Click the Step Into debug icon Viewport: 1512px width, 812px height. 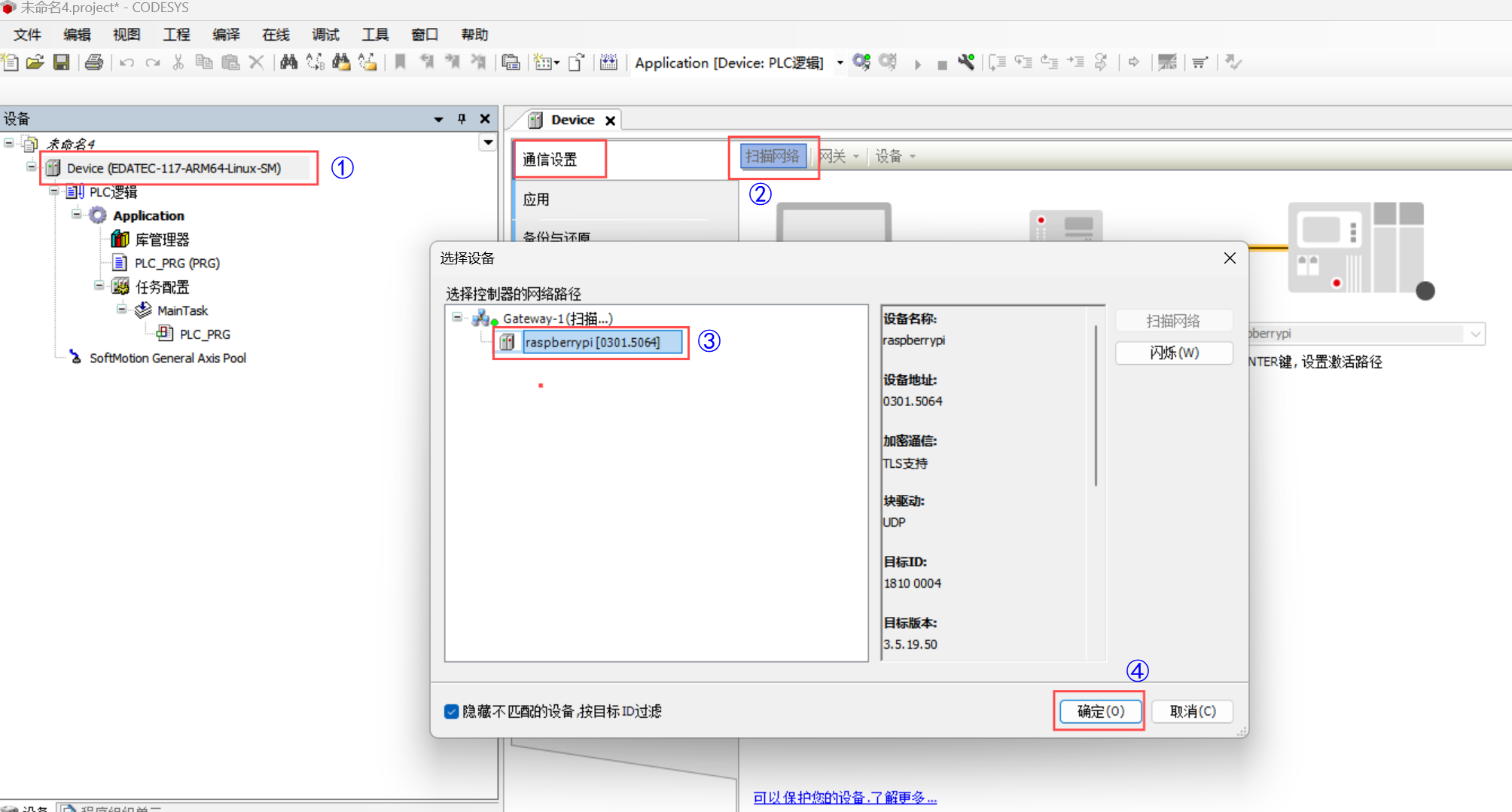1023,63
